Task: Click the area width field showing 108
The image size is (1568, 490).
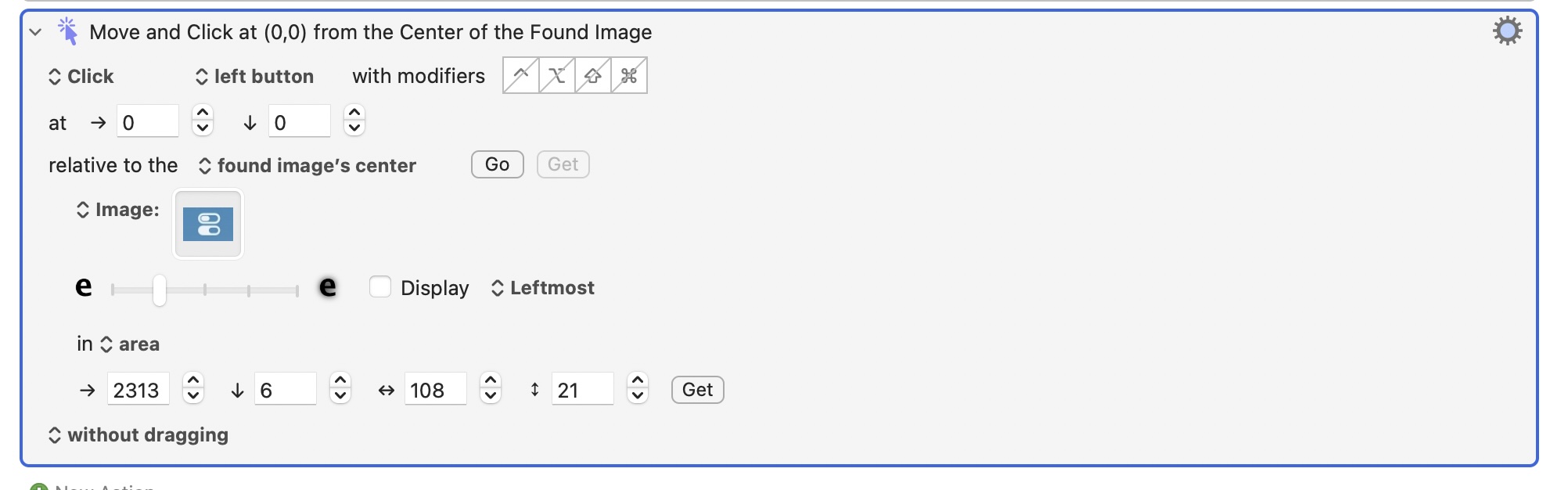Action: [x=435, y=390]
